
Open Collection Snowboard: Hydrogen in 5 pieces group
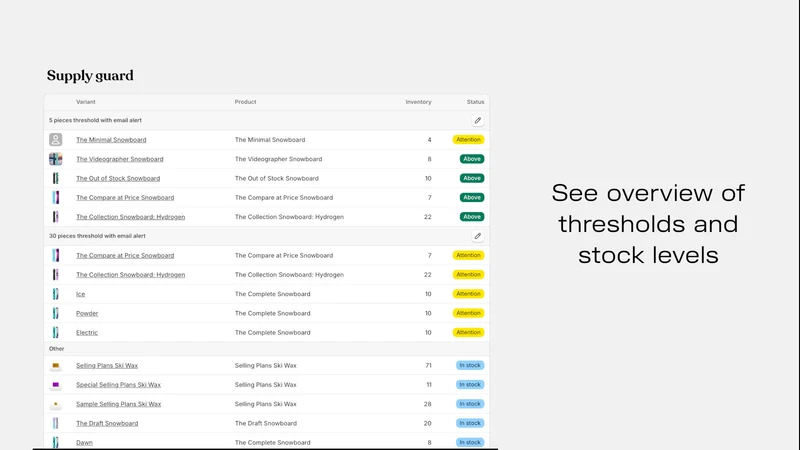click(131, 217)
